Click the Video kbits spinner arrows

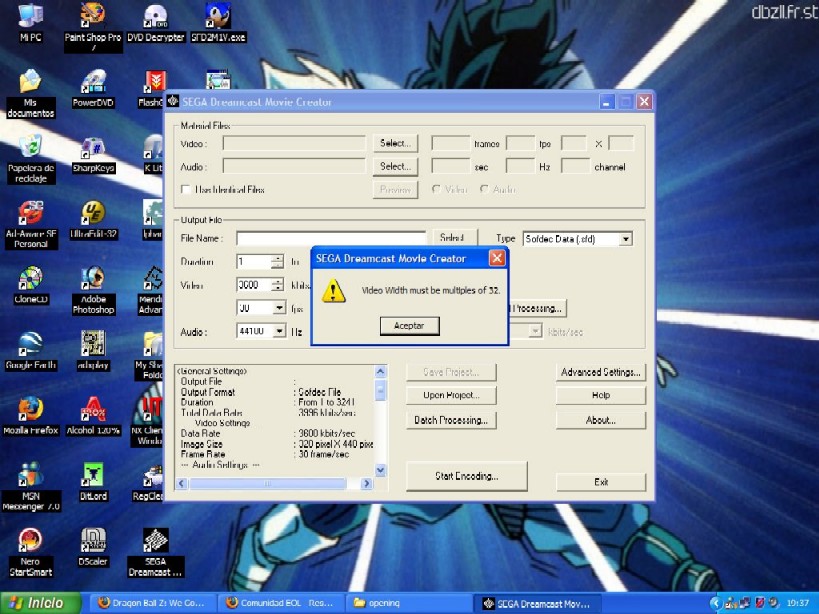278,285
